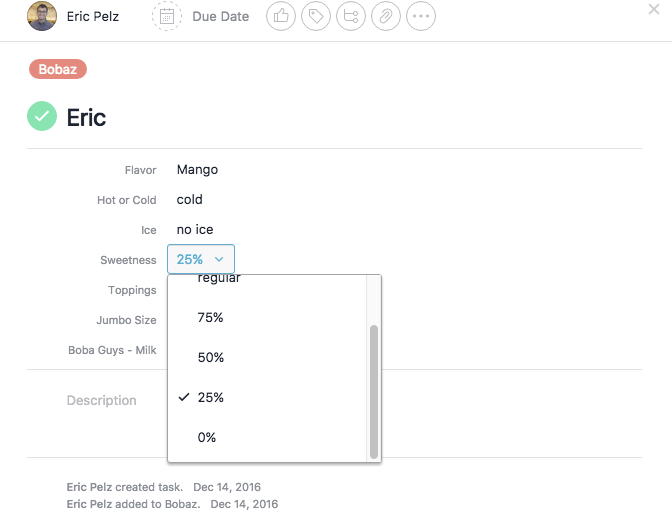Open the more actions ellipsis menu
This screenshot has width=672, height=527.
[421, 16]
